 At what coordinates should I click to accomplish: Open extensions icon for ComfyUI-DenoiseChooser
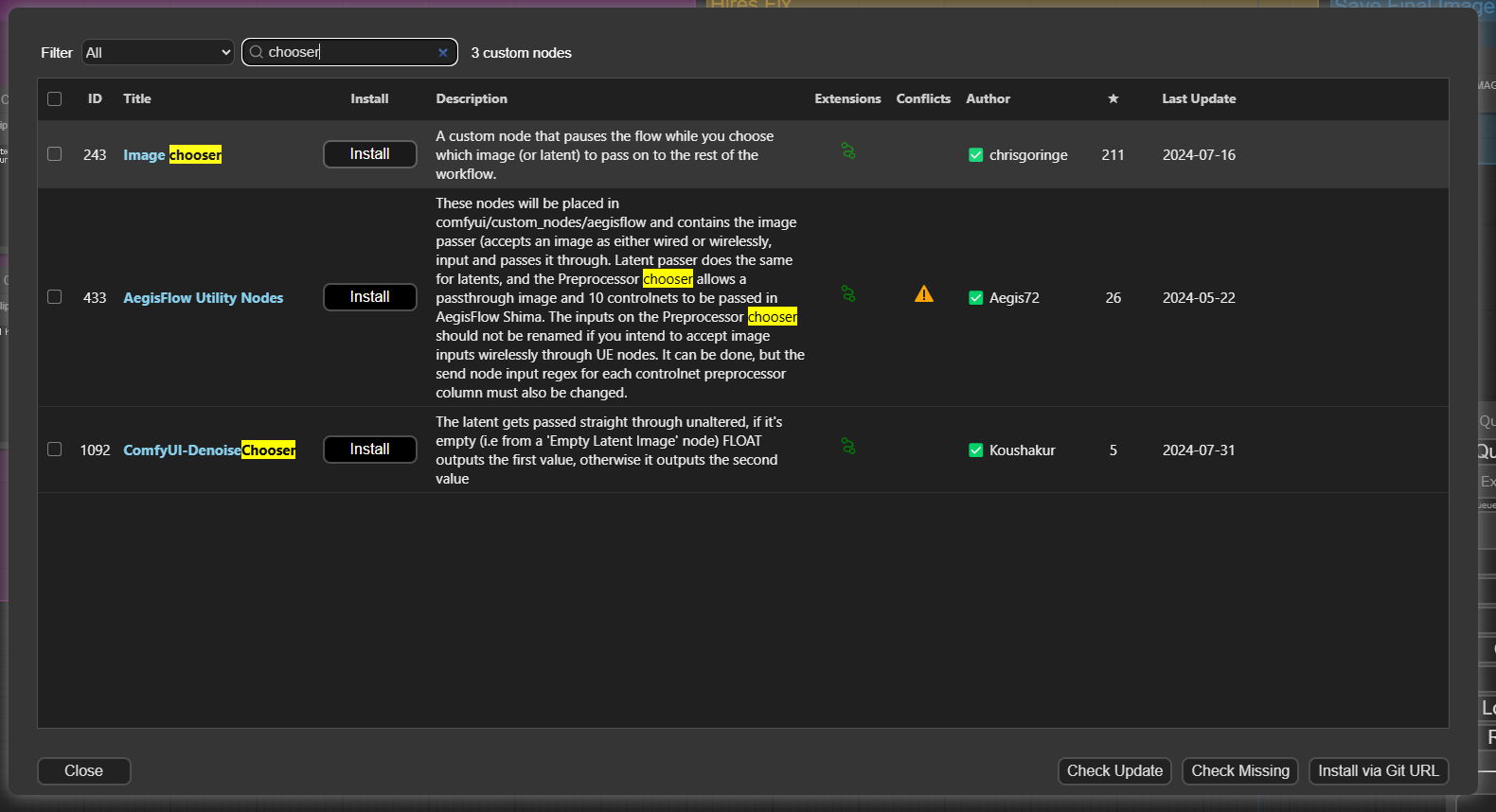848,447
